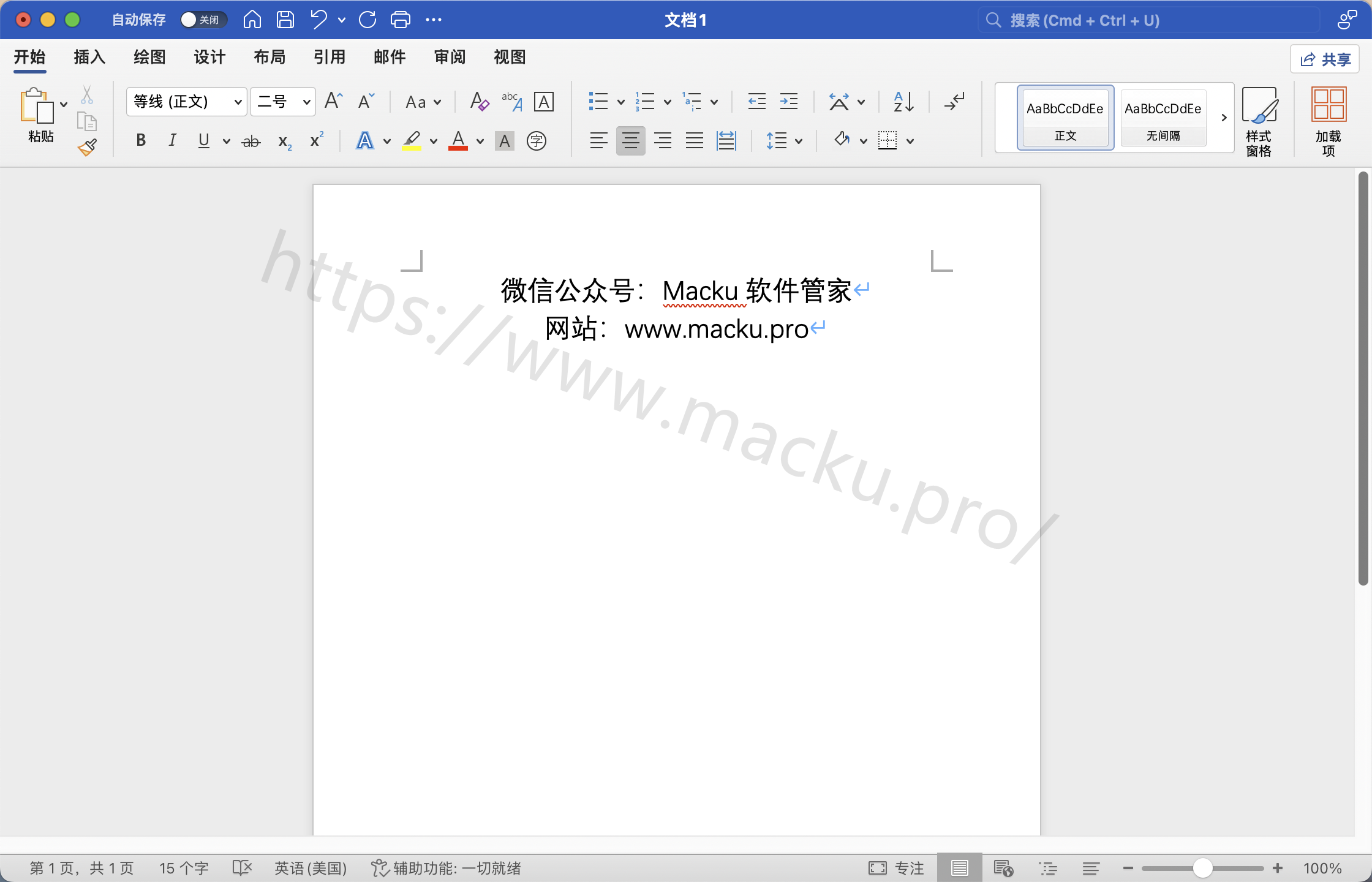Decrease font size with the smaller A icon
This screenshot has height=882, width=1372.
(366, 101)
